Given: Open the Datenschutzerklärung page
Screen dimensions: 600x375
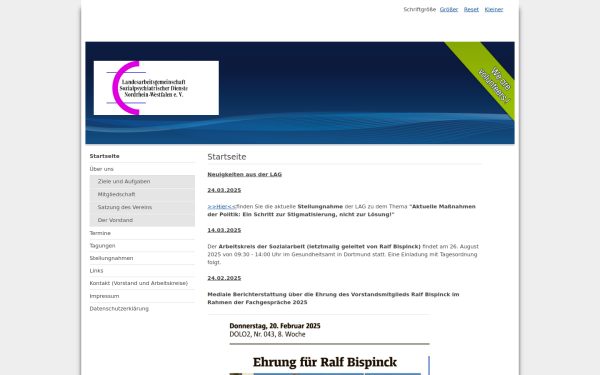Looking at the screenshot, I should click(x=119, y=309).
